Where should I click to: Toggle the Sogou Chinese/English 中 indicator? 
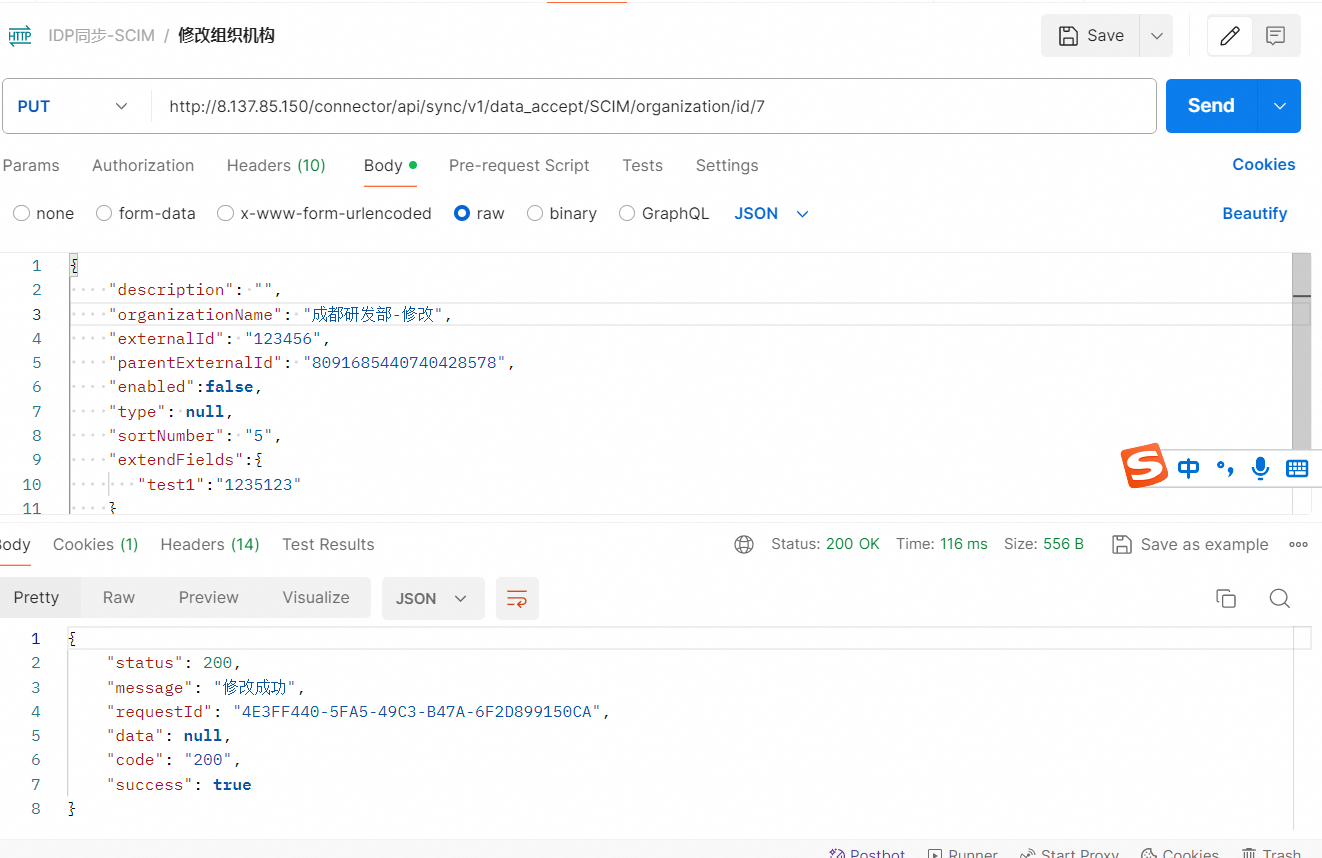pyautogui.click(x=1188, y=468)
